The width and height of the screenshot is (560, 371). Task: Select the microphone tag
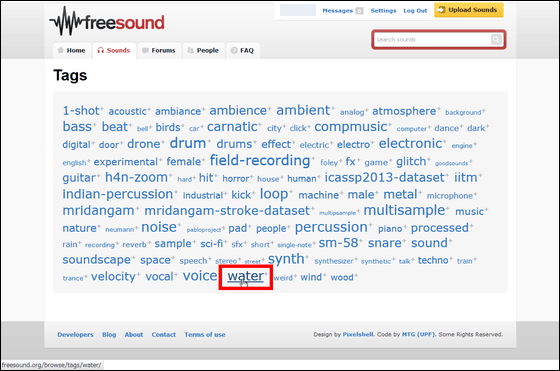click(449, 196)
